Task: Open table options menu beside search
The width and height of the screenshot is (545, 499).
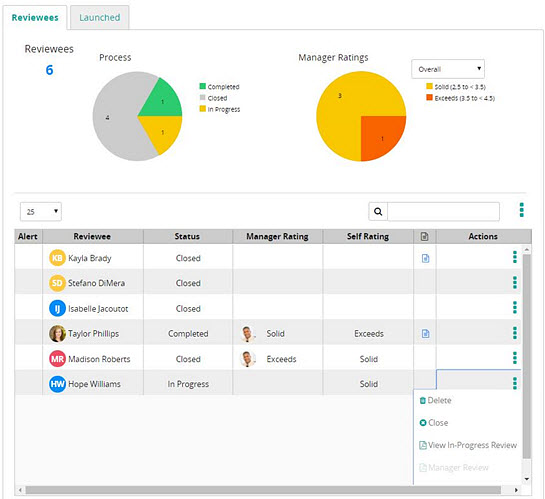Action: [521, 210]
